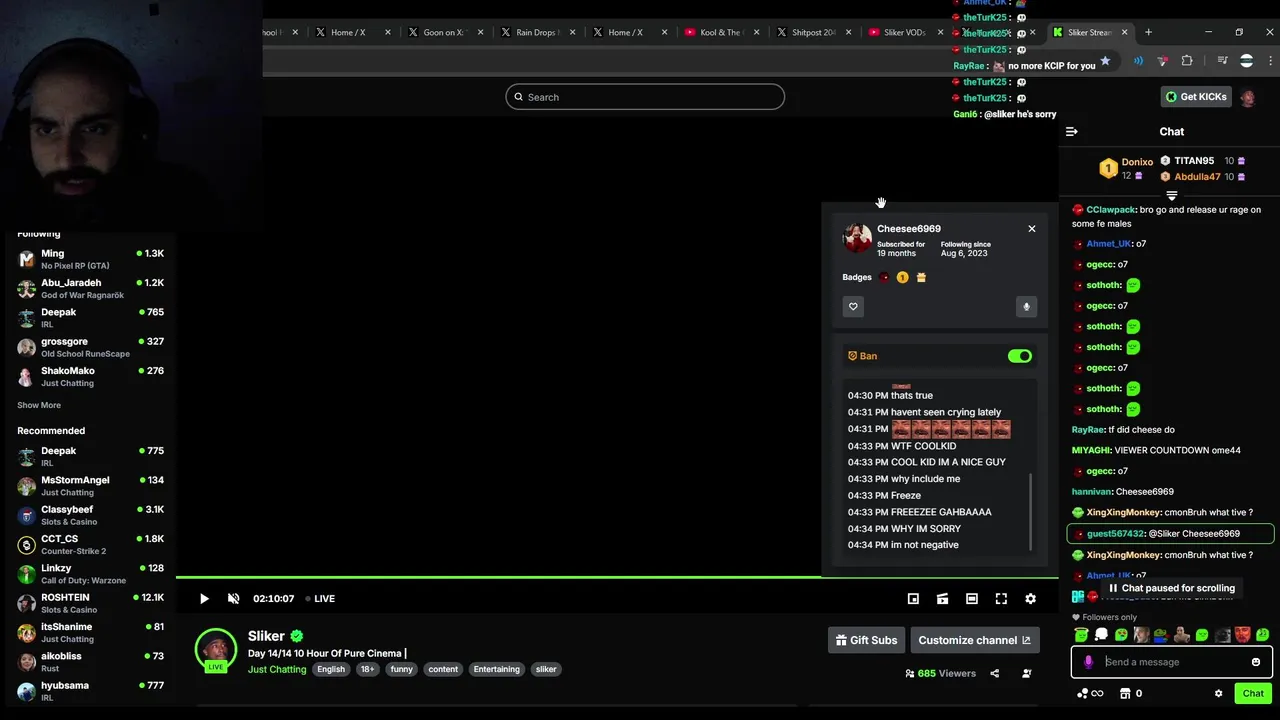Unmute the stream player volume
Screen dimensions: 1280x720
tap(233, 599)
